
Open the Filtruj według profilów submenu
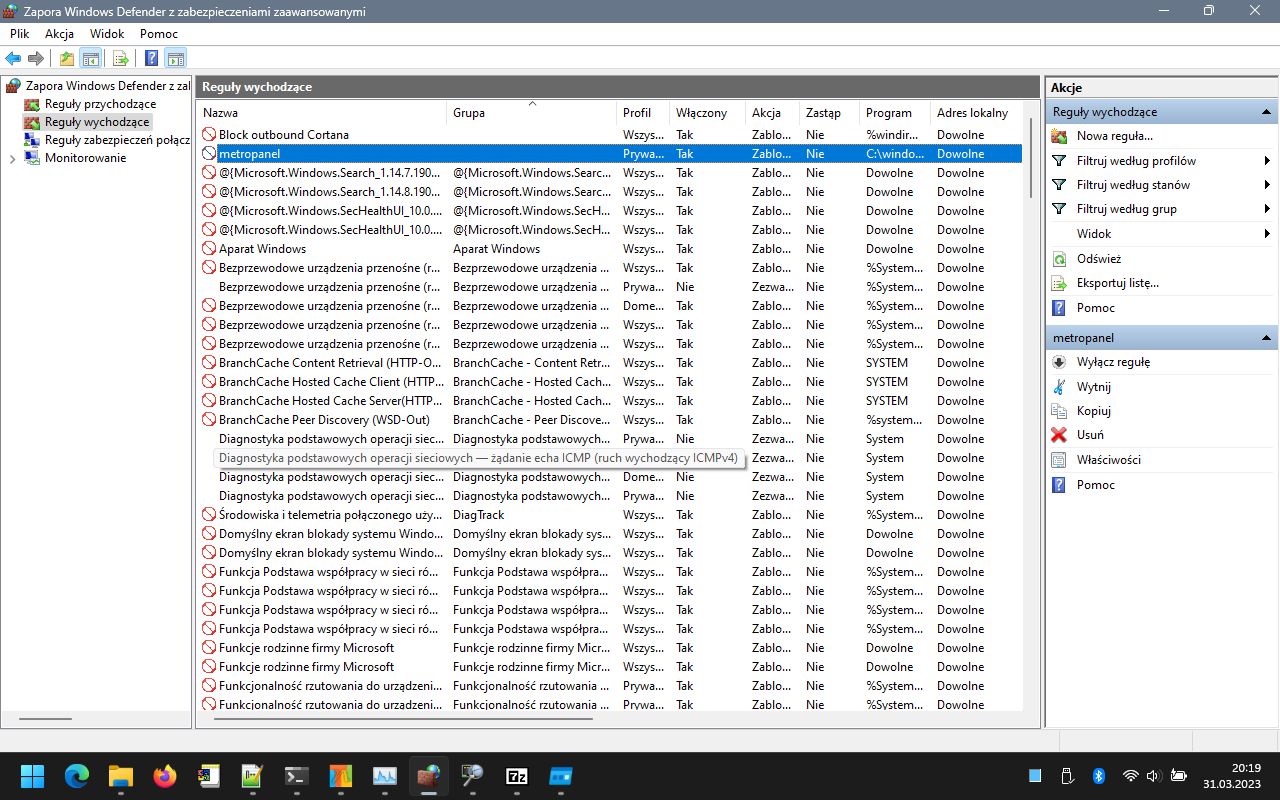tap(1161, 161)
